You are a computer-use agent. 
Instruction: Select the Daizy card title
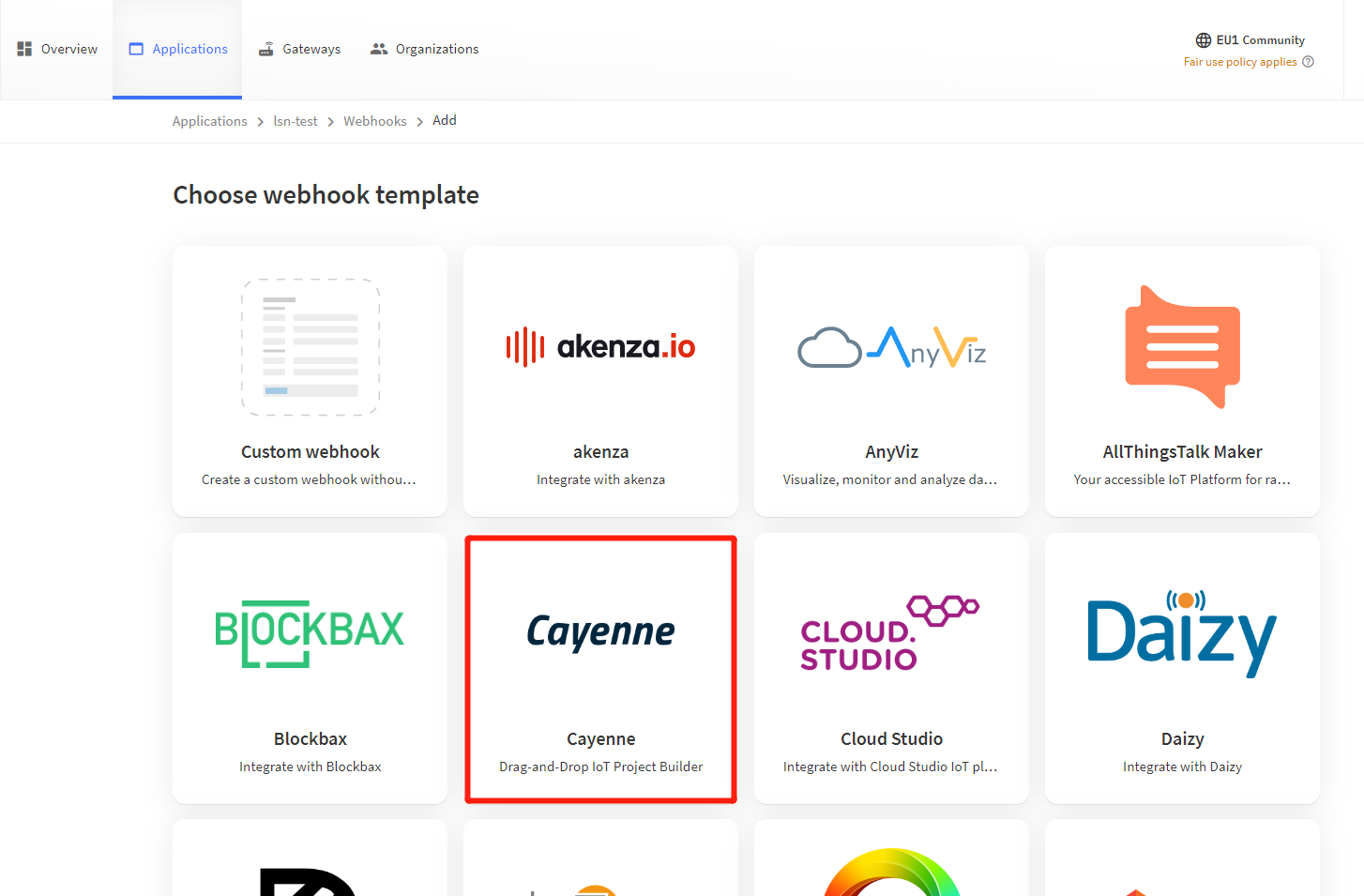1183,739
